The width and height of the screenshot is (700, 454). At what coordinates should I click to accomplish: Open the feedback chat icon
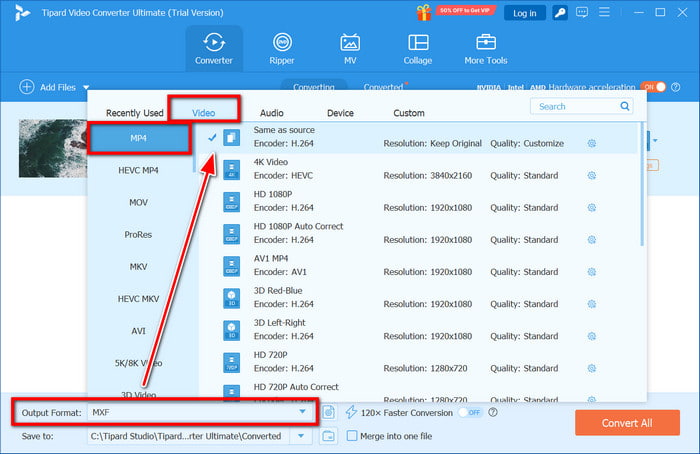tap(582, 12)
